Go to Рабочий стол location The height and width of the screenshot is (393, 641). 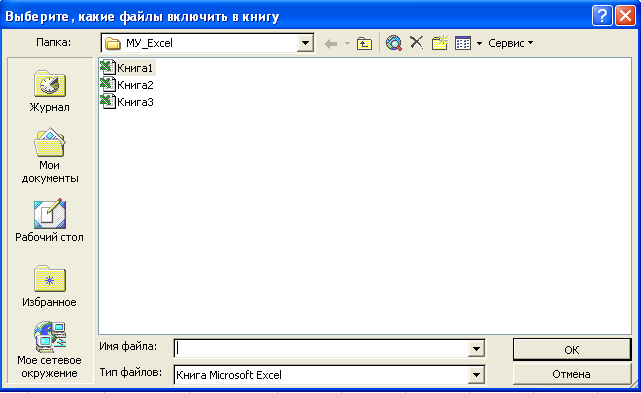tap(49, 221)
